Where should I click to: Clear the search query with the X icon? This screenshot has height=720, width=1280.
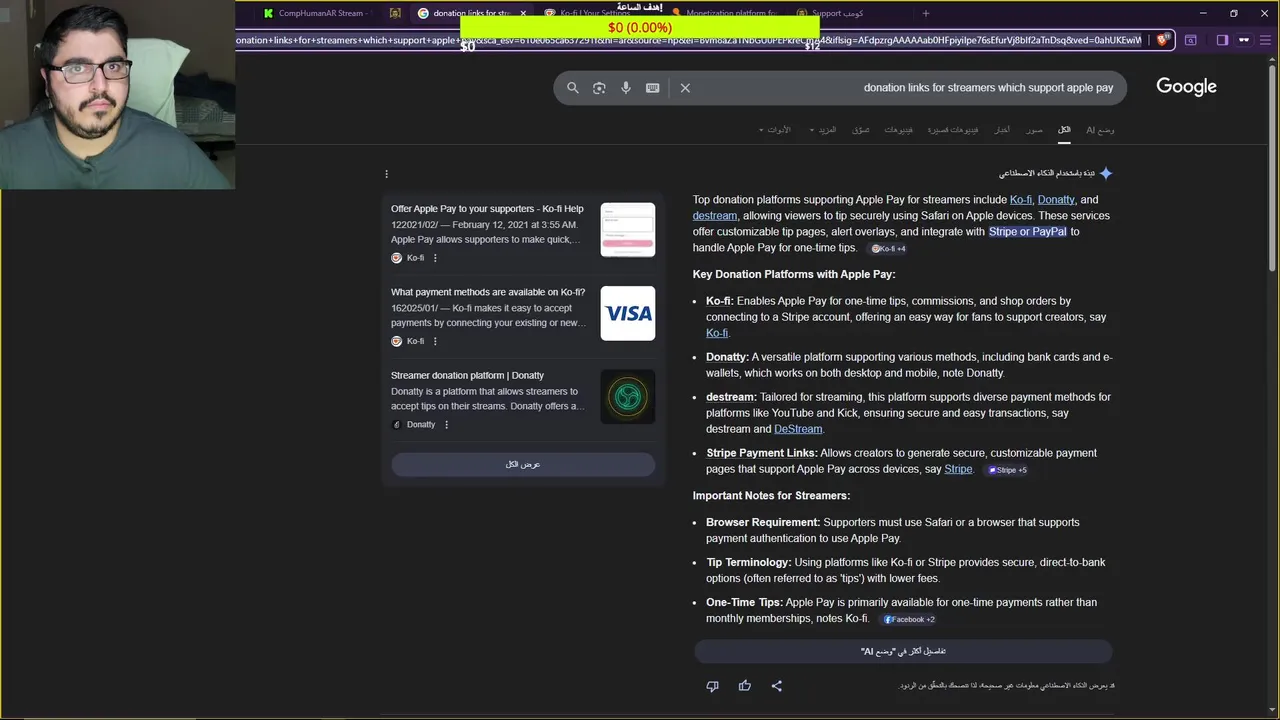tap(685, 88)
